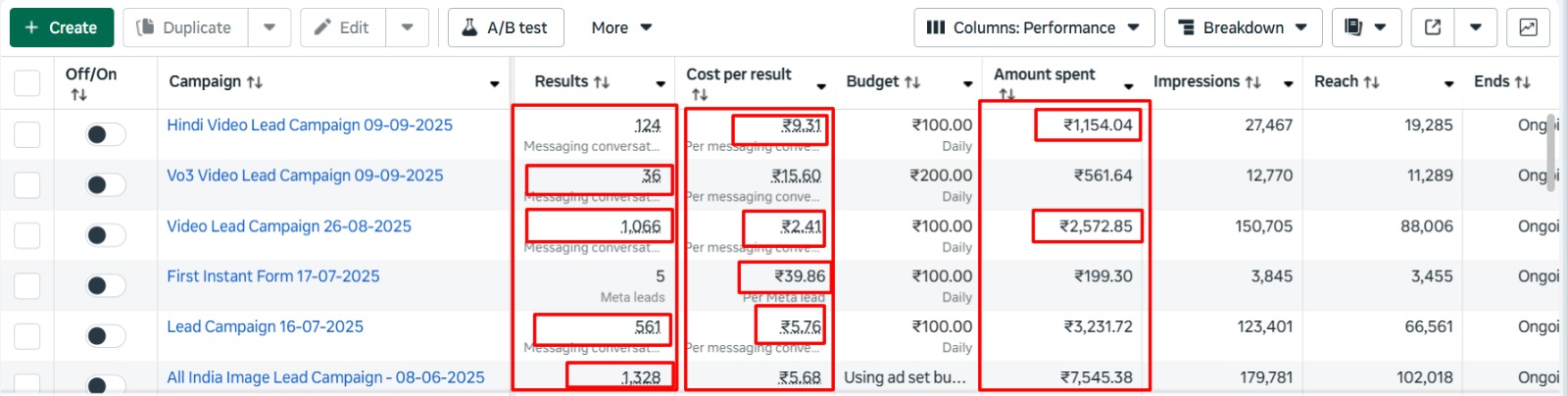The height and width of the screenshot is (396, 1568).
Task: Open the More menu
Action: 621,27
